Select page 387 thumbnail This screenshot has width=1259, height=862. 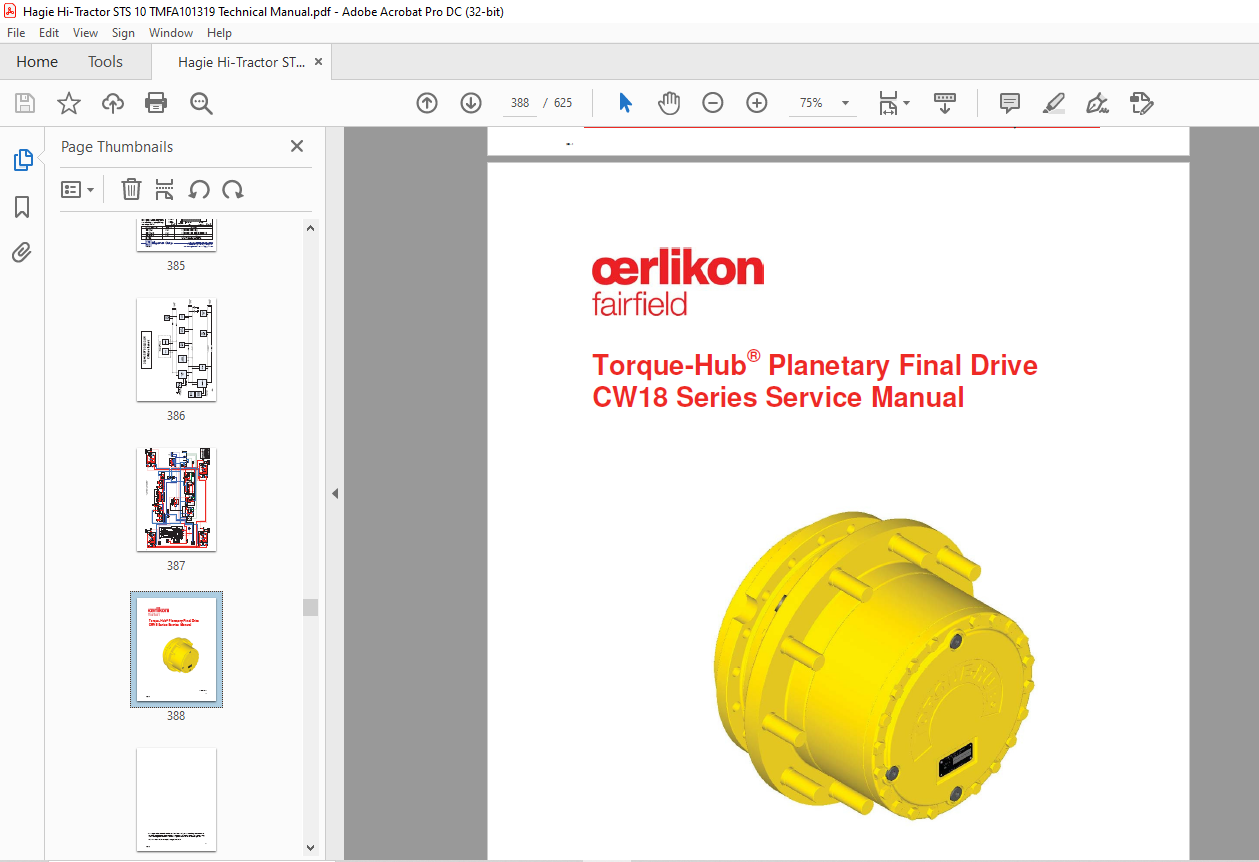(176, 499)
